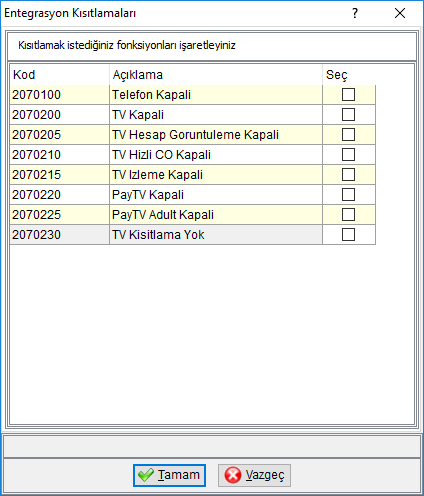Screen dimensions: 424x496
Task: Toggle the TV Hizli CO Kapali checkbox
Action: click(348, 155)
